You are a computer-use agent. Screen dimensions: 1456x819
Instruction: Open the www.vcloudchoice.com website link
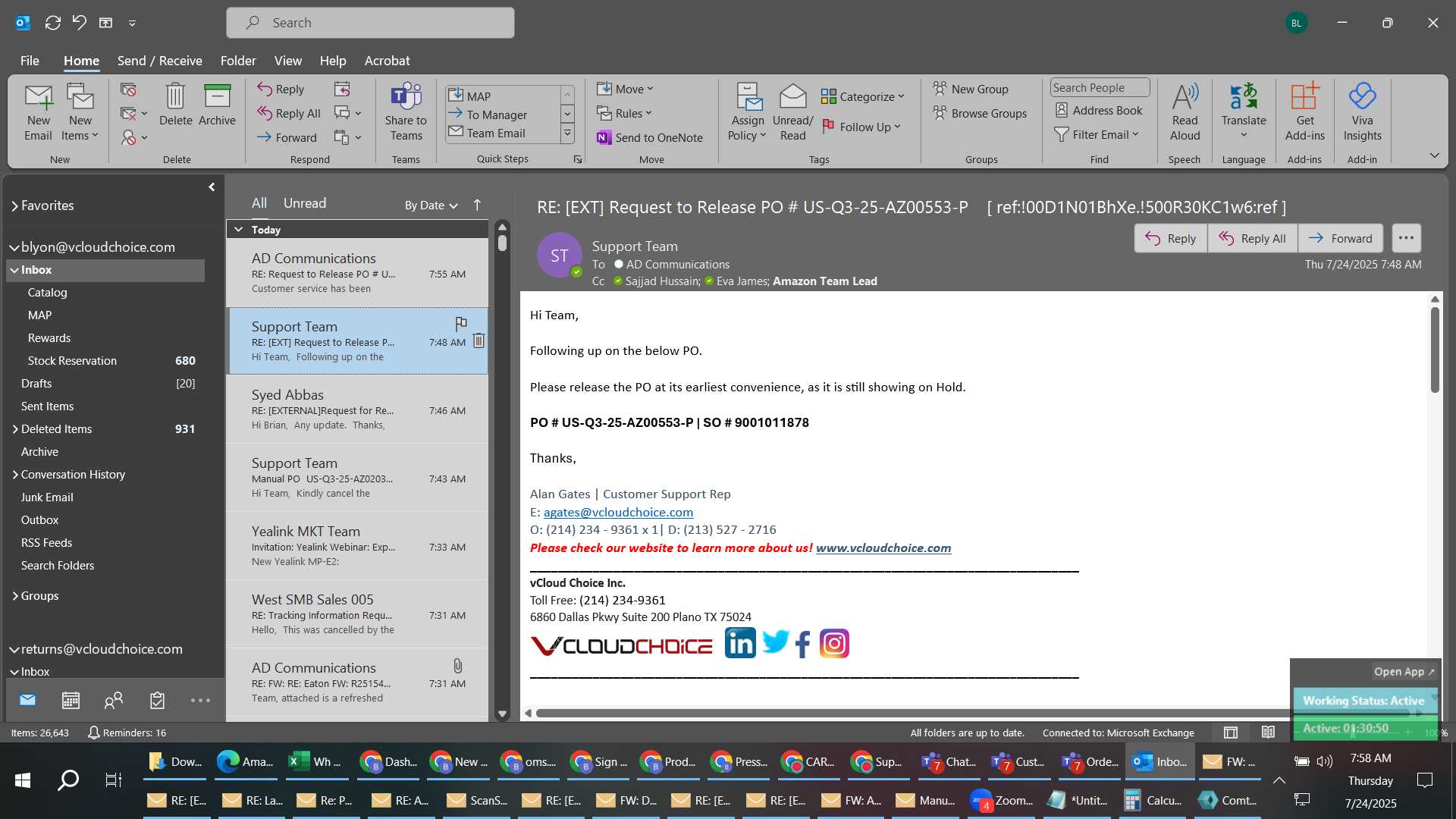click(x=883, y=548)
